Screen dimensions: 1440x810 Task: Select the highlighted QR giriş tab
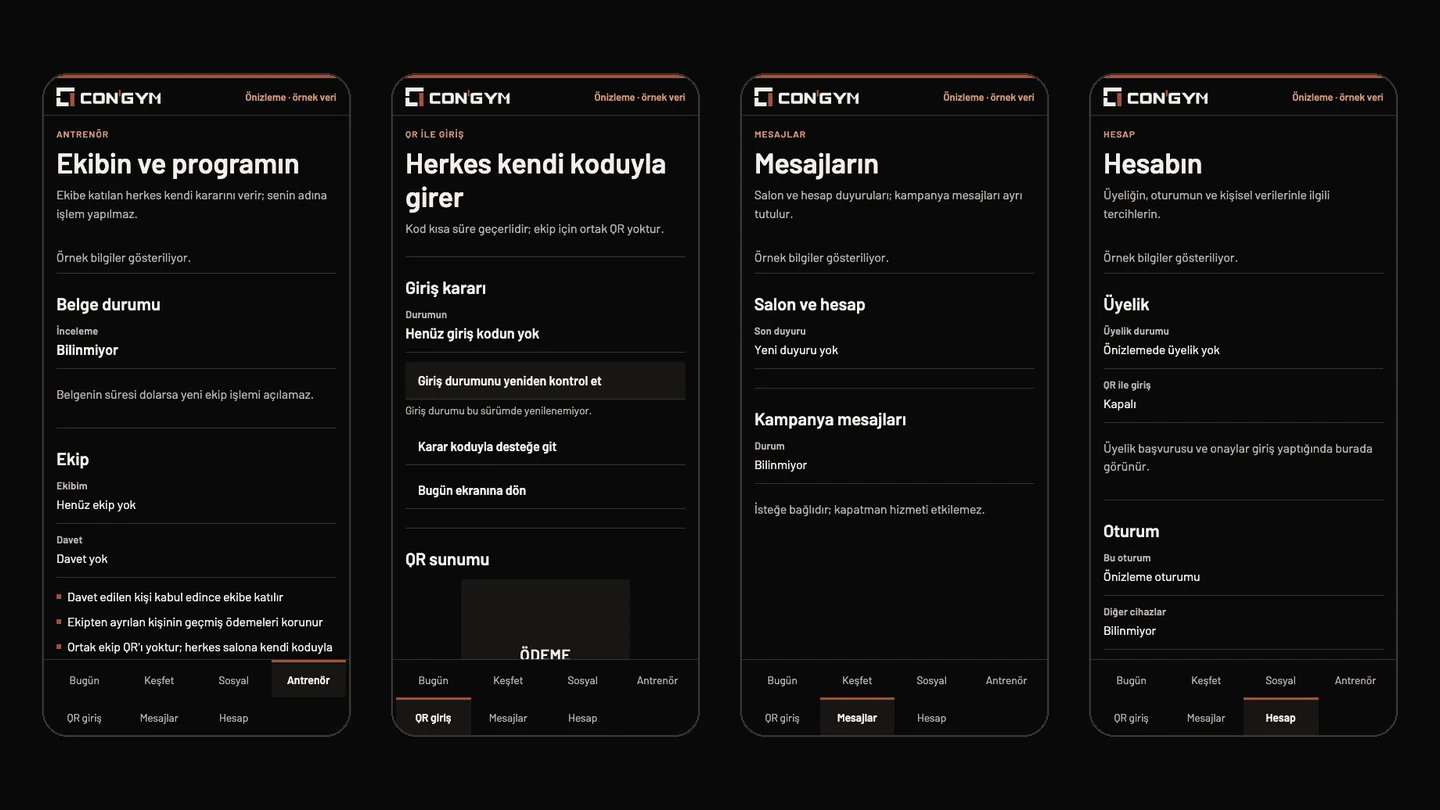433,718
